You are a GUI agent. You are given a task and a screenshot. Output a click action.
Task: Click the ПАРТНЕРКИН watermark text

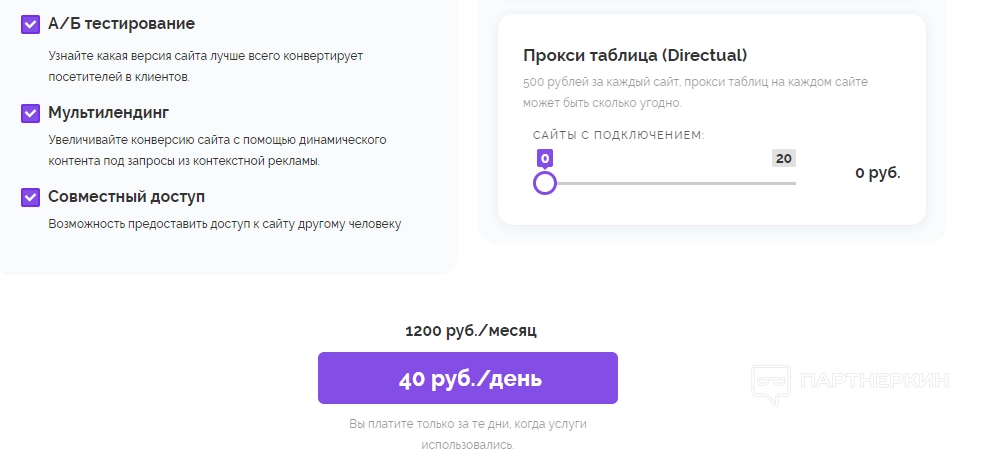pyautogui.click(x=876, y=381)
